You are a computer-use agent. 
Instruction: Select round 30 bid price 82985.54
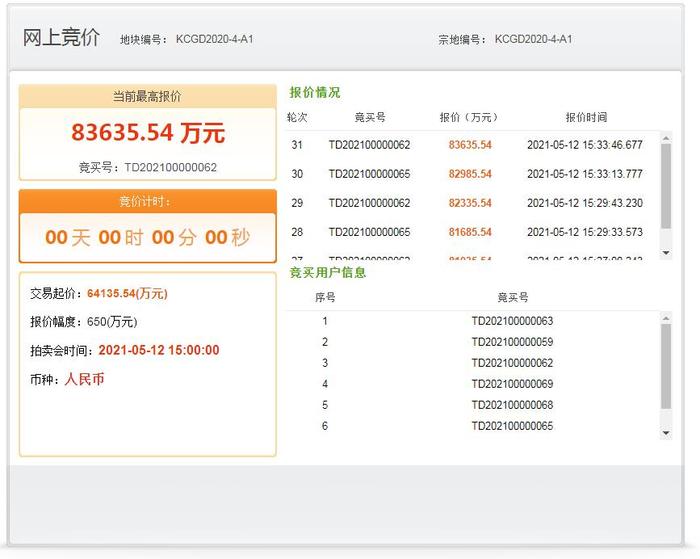point(470,174)
